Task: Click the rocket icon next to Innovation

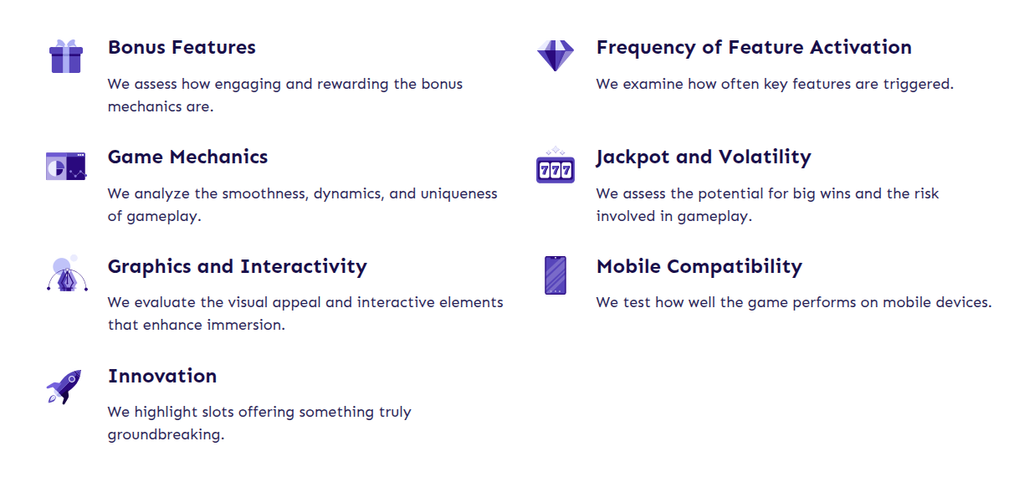Action: pos(65,386)
